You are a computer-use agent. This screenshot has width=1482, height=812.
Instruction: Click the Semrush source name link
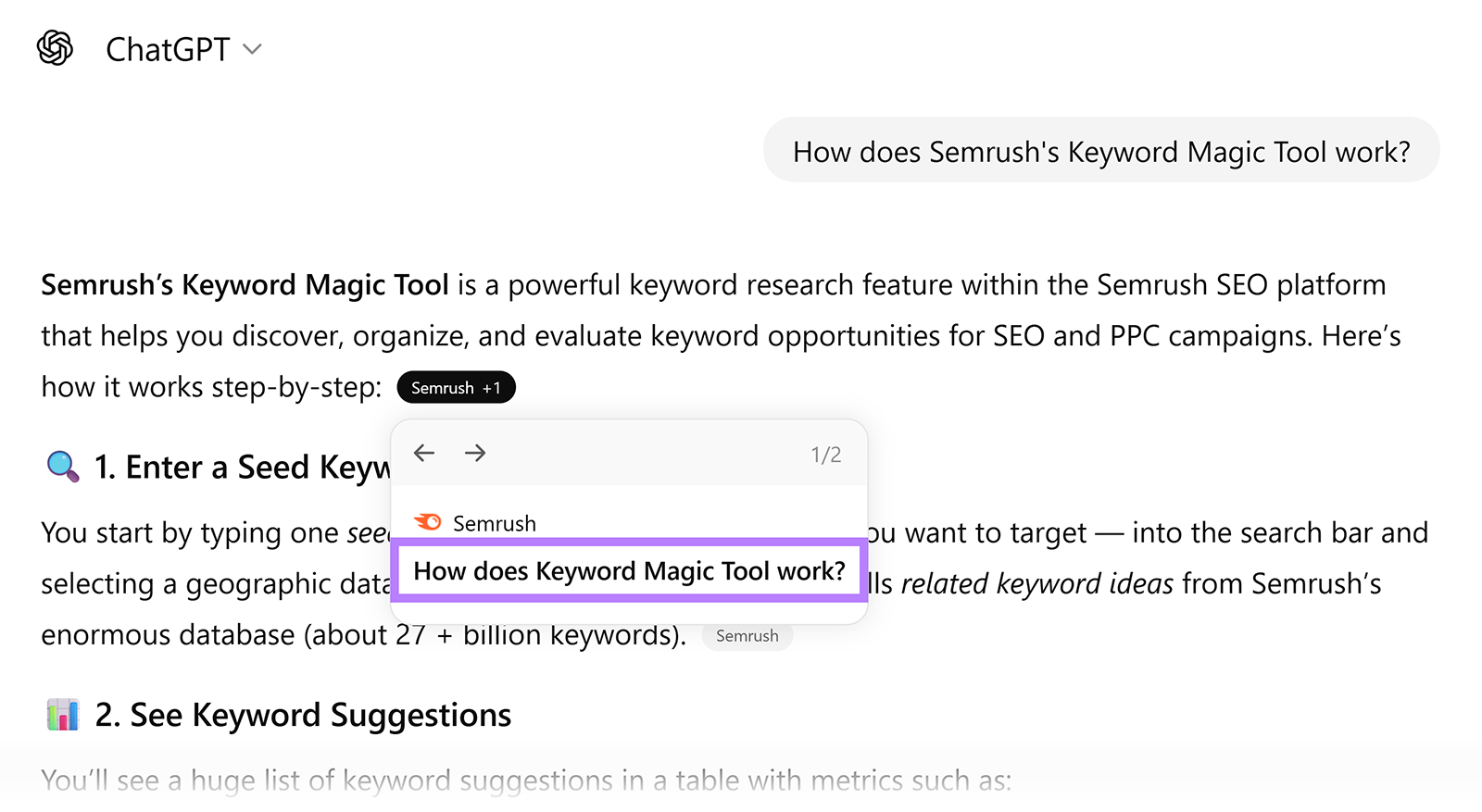point(494,523)
